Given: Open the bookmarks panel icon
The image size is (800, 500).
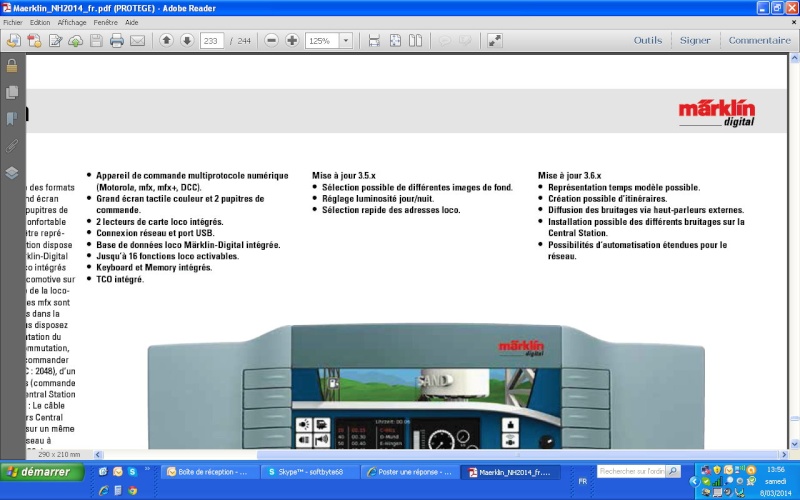Looking at the screenshot, I should [x=12, y=119].
